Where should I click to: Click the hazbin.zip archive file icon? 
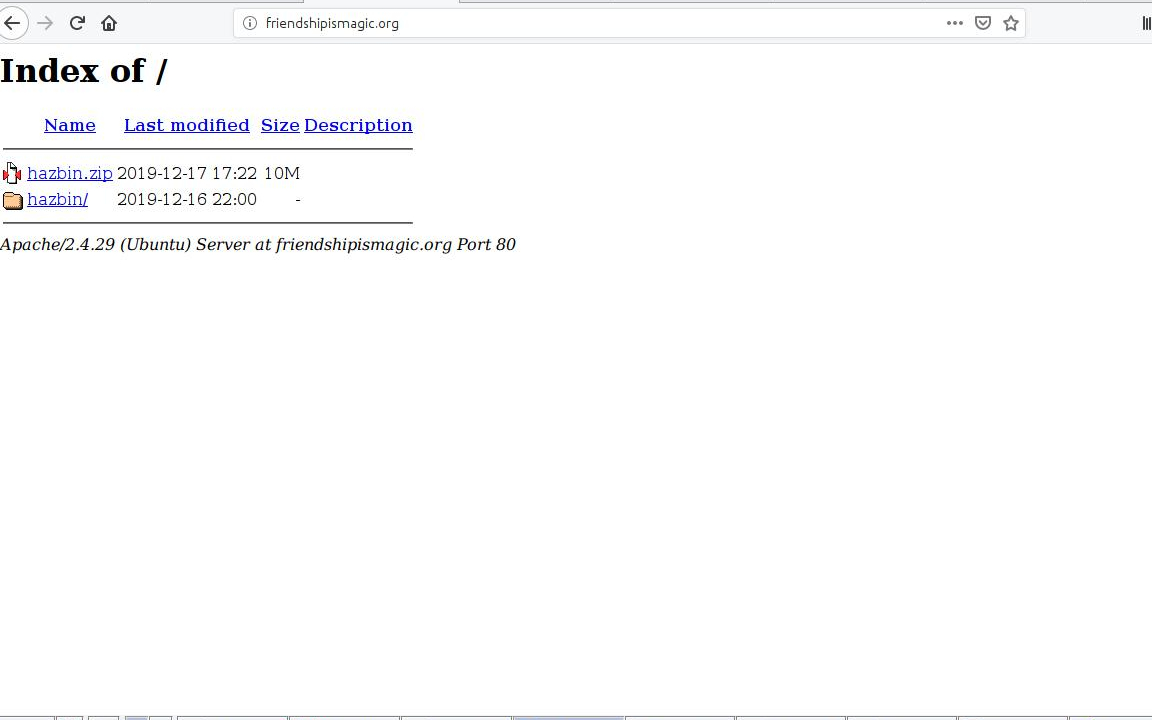click(x=12, y=174)
